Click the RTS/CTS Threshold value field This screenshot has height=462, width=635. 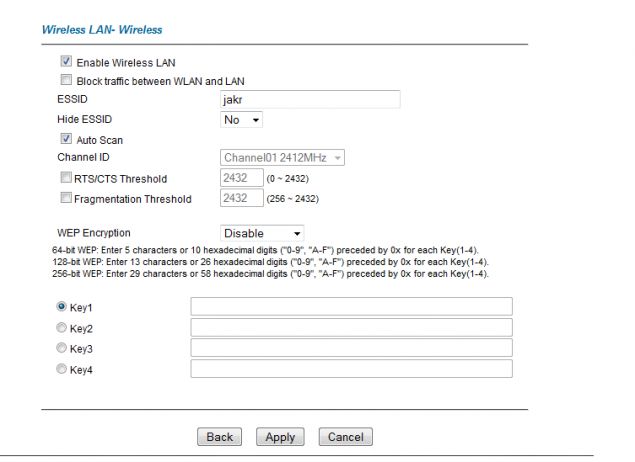[242, 178]
